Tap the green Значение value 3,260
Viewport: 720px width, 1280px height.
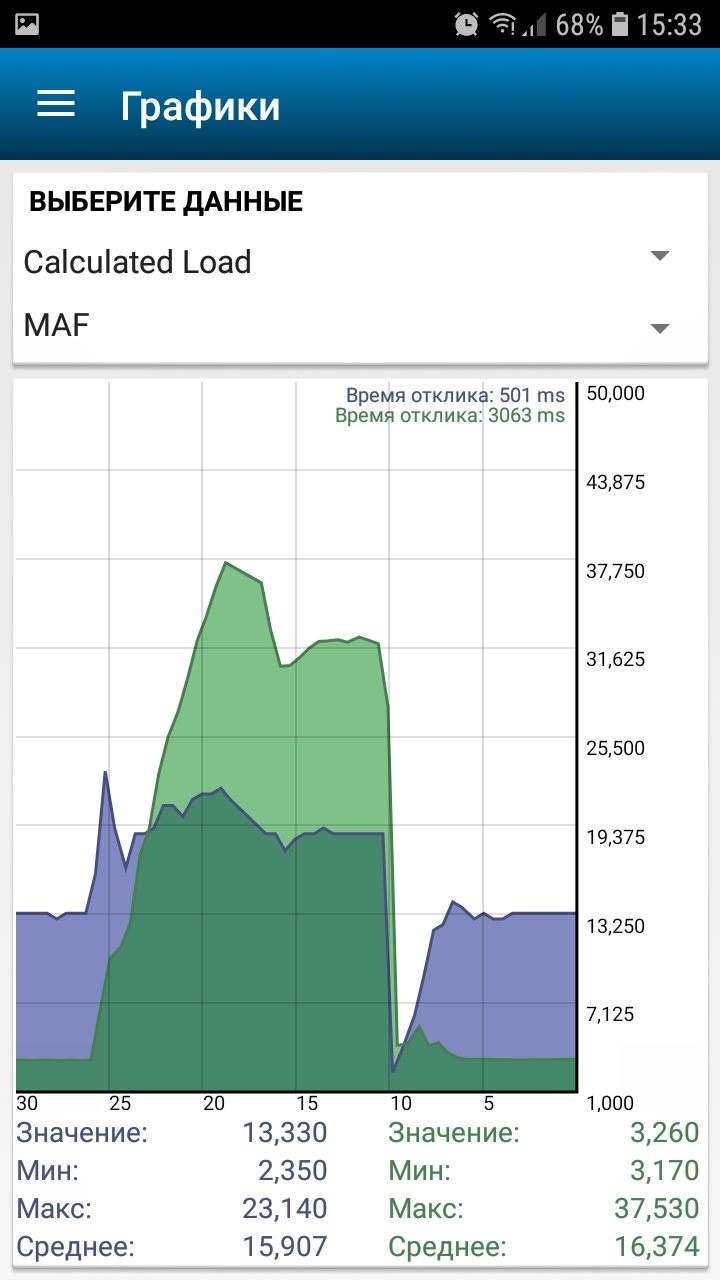[x=664, y=1133]
